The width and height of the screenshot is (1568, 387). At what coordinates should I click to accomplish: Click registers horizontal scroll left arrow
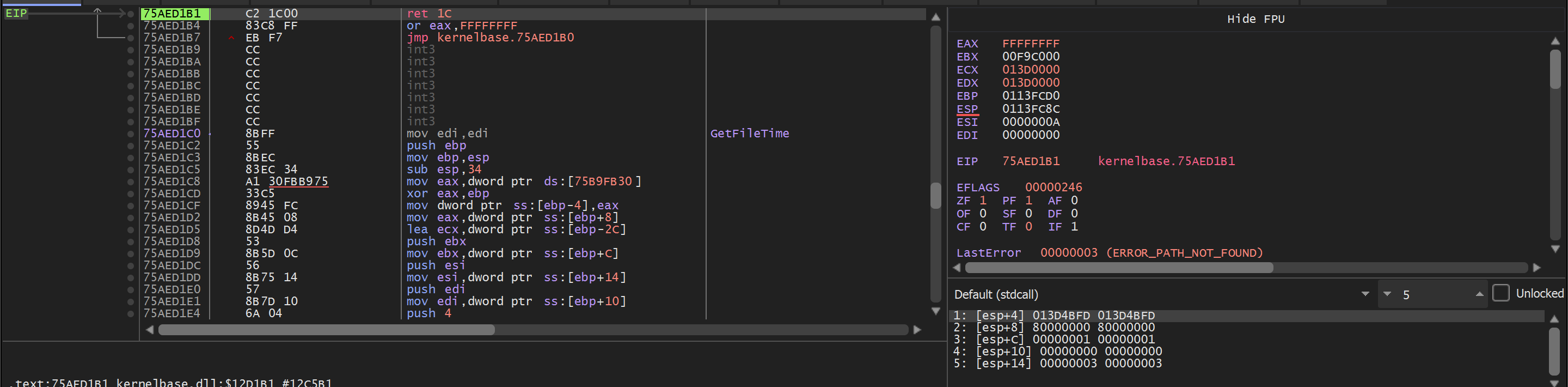point(956,268)
